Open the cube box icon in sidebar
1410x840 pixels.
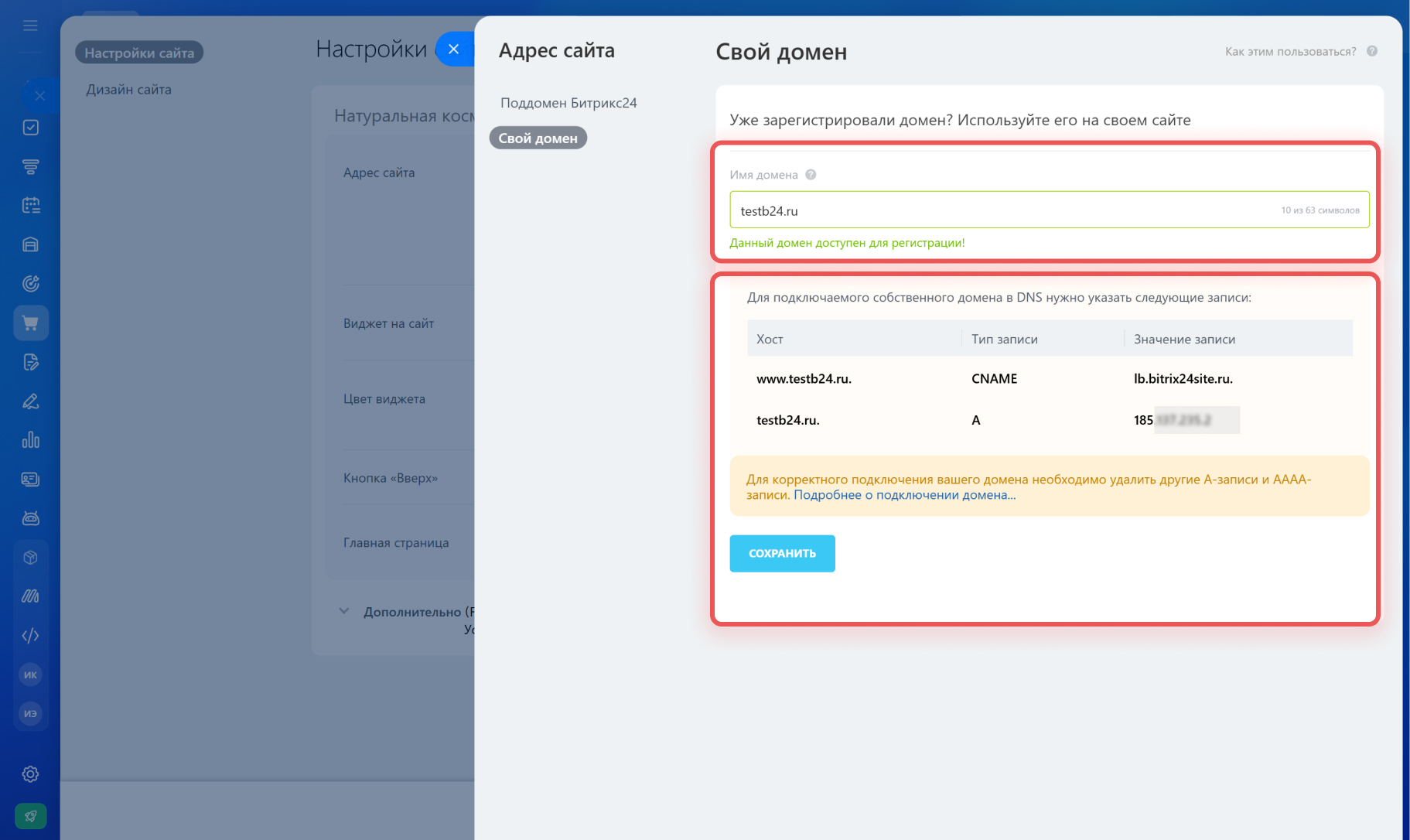(x=31, y=558)
